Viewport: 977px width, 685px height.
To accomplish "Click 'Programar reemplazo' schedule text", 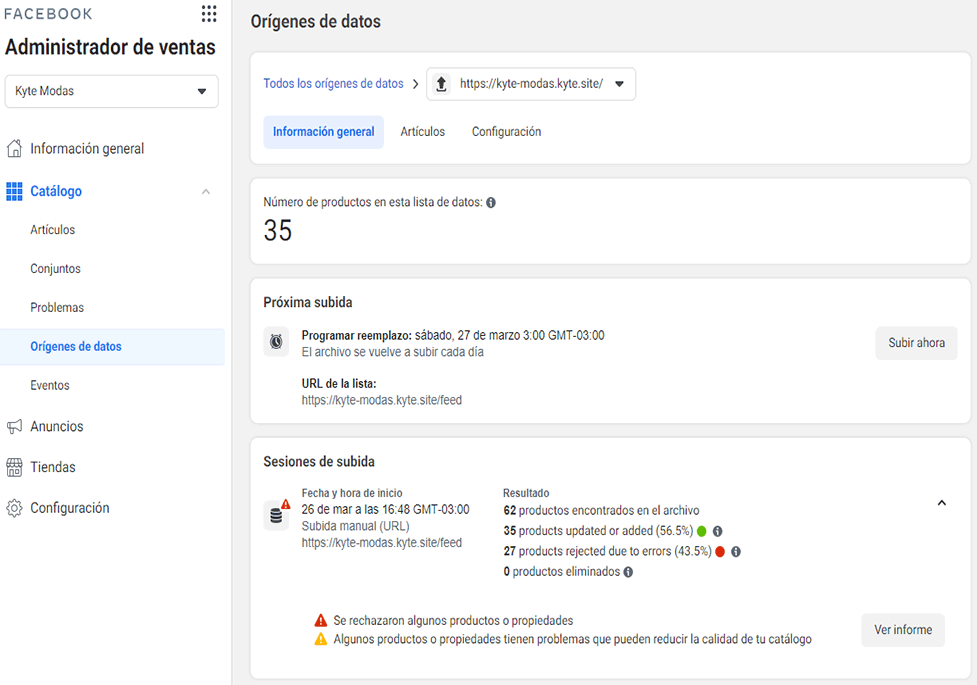I will 453,335.
